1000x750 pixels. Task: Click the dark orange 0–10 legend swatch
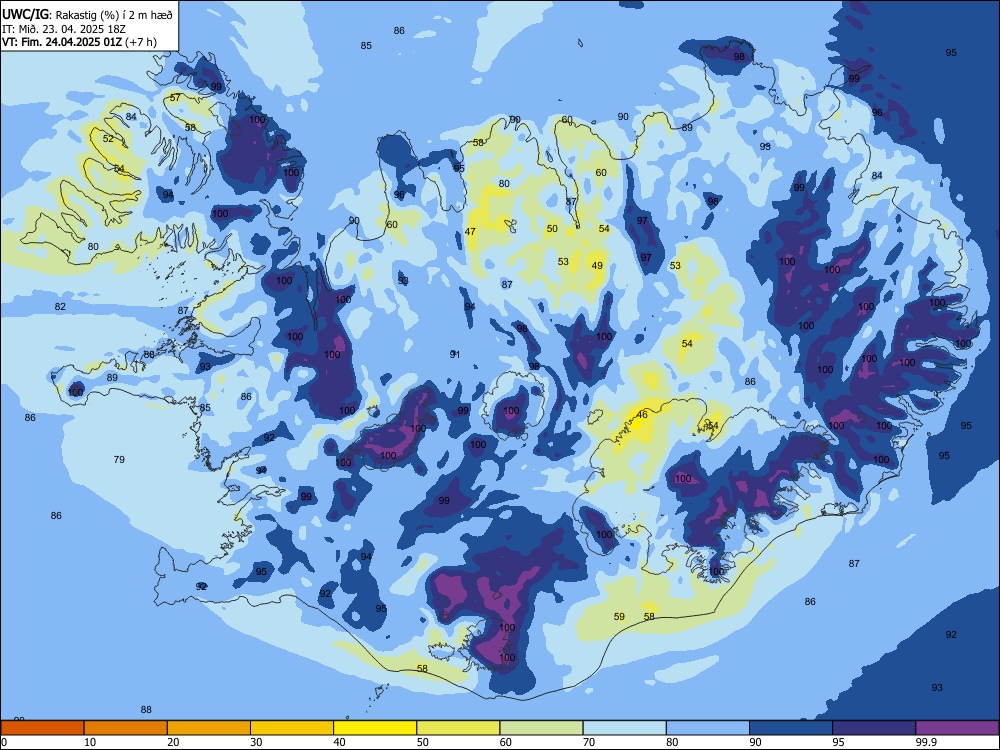pyautogui.click(x=42, y=728)
